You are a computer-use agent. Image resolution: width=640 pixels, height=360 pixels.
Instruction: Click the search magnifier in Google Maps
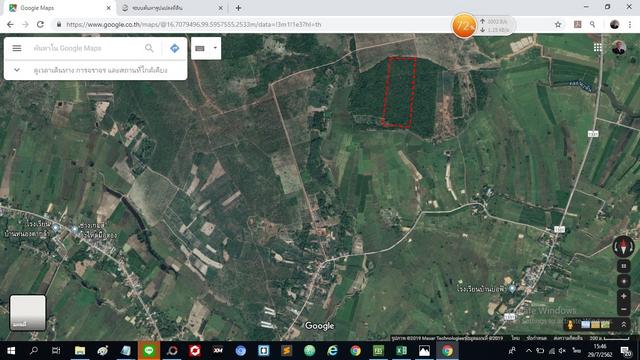[x=149, y=48]
